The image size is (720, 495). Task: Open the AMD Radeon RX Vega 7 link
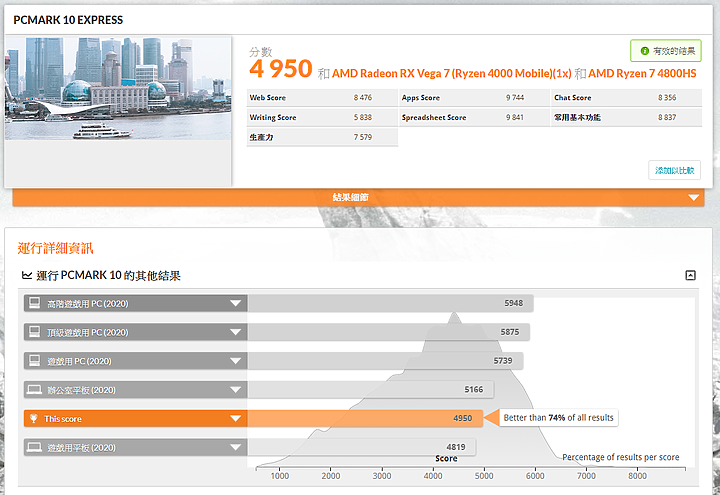coord(451,73)
